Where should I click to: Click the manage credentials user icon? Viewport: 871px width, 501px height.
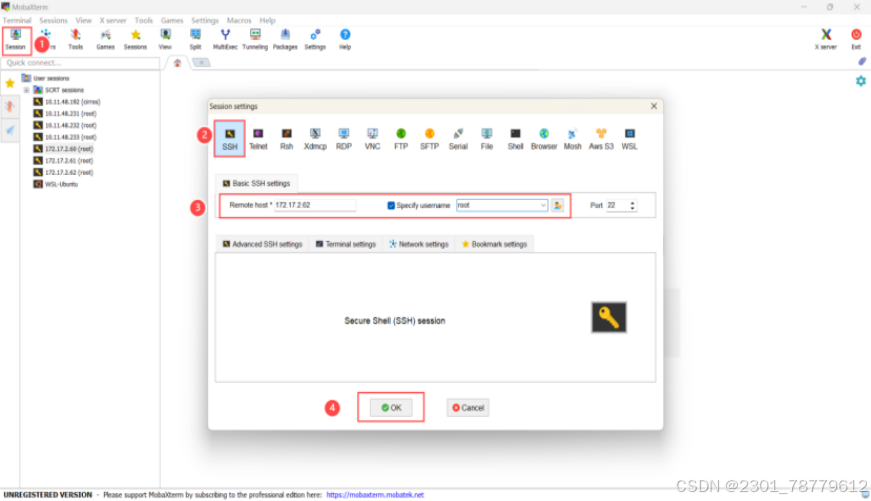coord(558,206)
